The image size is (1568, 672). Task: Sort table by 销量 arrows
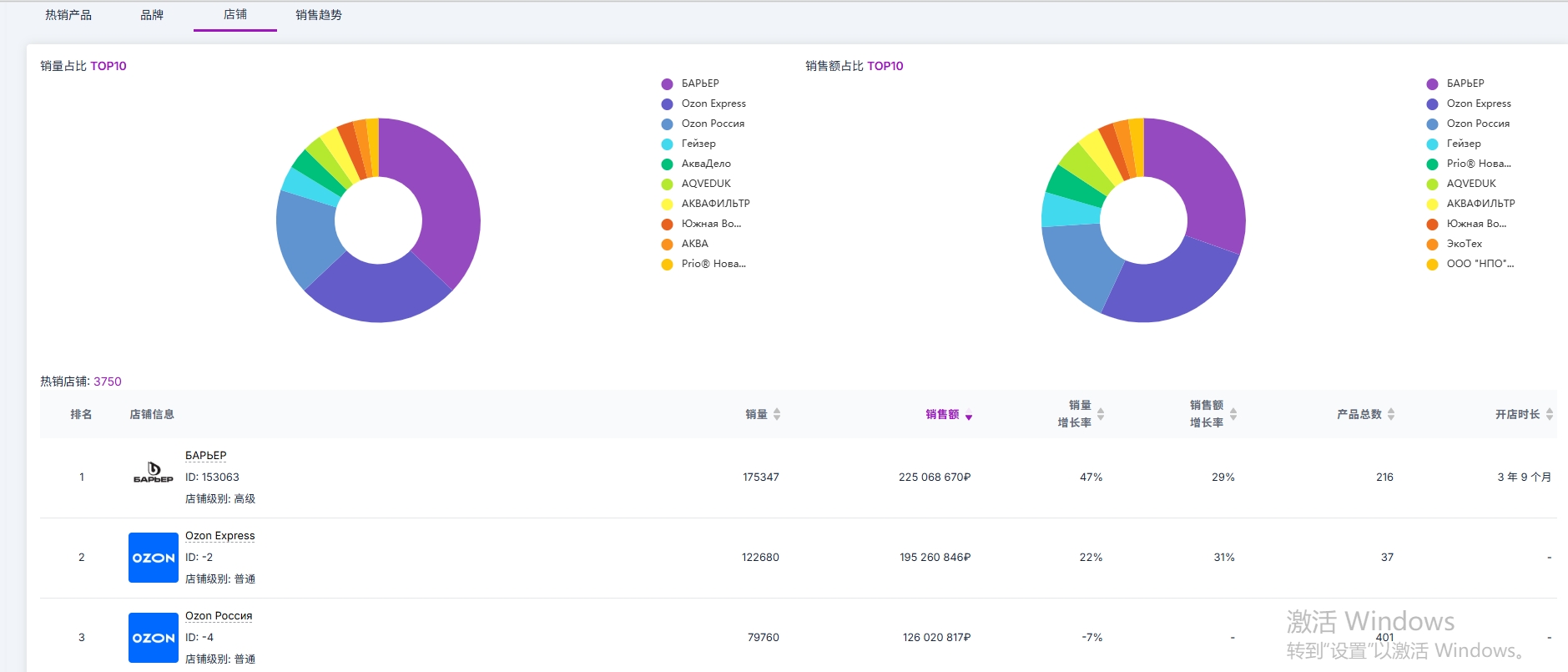tap(777, 414)
